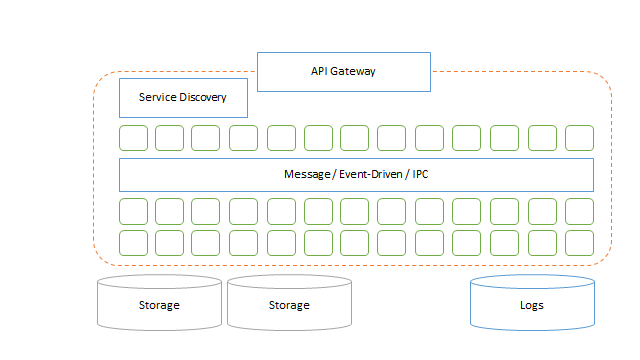Screen dimensions: 640x360
Task: Click the Service Discovery text label
Action: (182, 98)
